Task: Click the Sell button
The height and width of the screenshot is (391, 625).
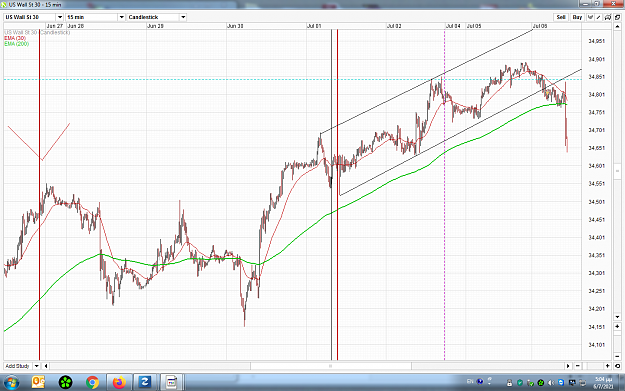Action: click(561, 17)
